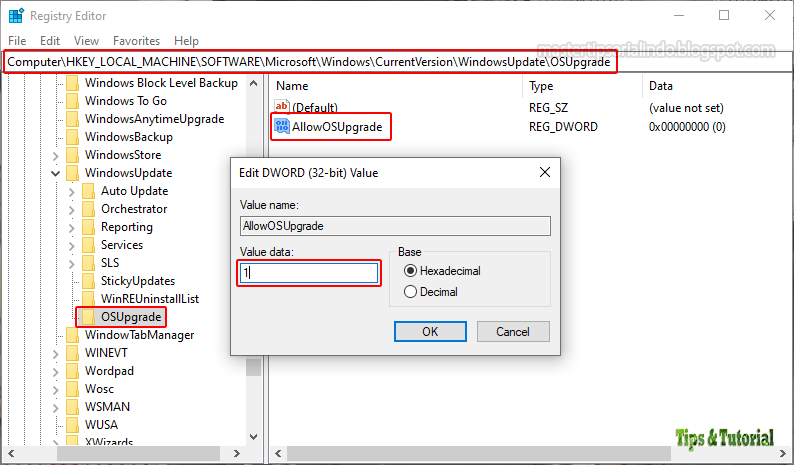Expand the Reporting subkey
The height and width of the screenshot is (465, 794).
point(72,227)
